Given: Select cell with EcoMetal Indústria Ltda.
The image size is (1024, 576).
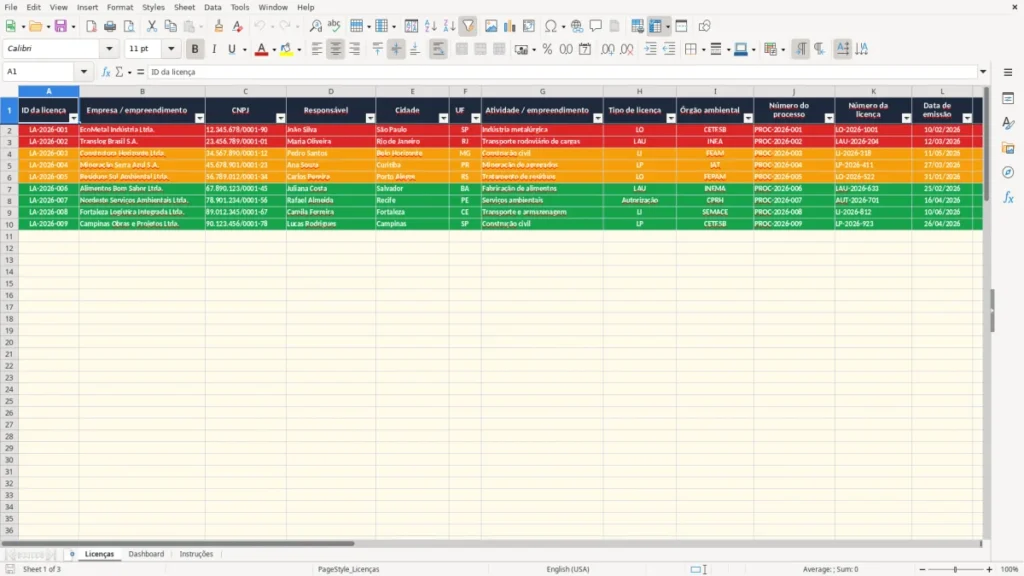Looking at the screenshot, I should (142, 130).
